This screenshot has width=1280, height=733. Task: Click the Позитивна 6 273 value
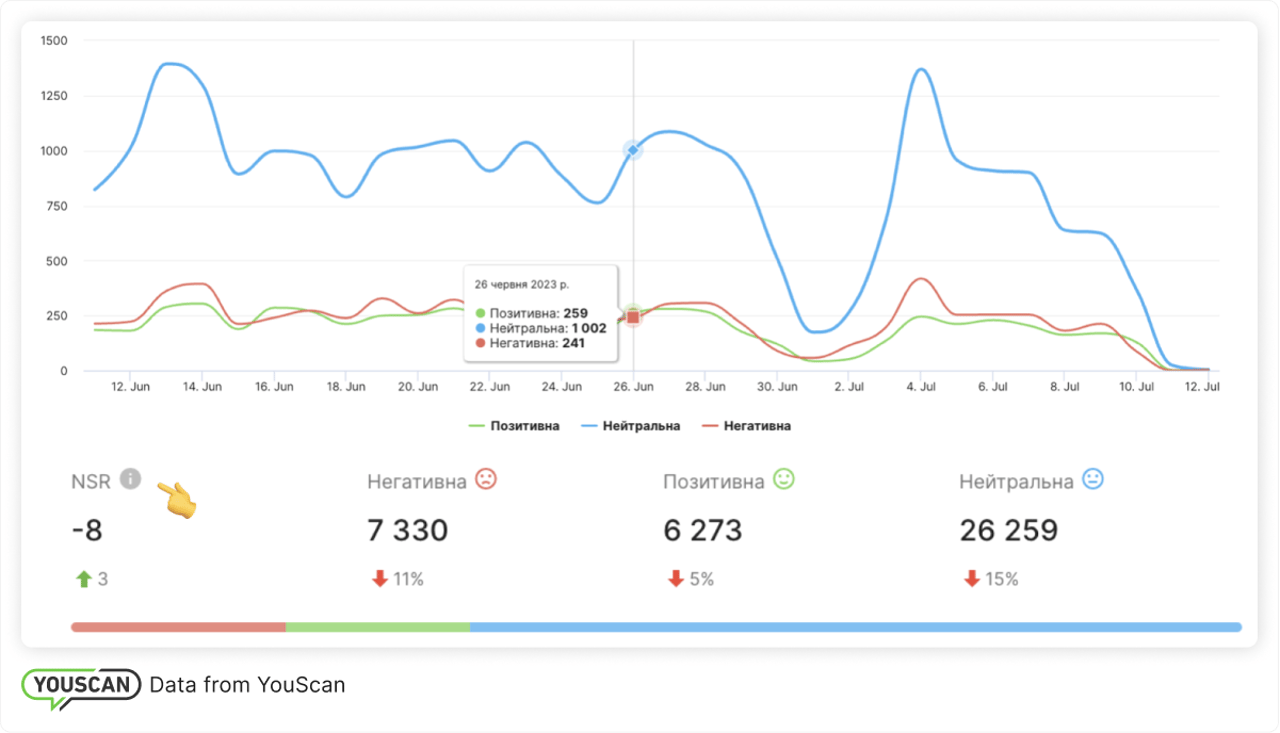click(x=702, y=530)
